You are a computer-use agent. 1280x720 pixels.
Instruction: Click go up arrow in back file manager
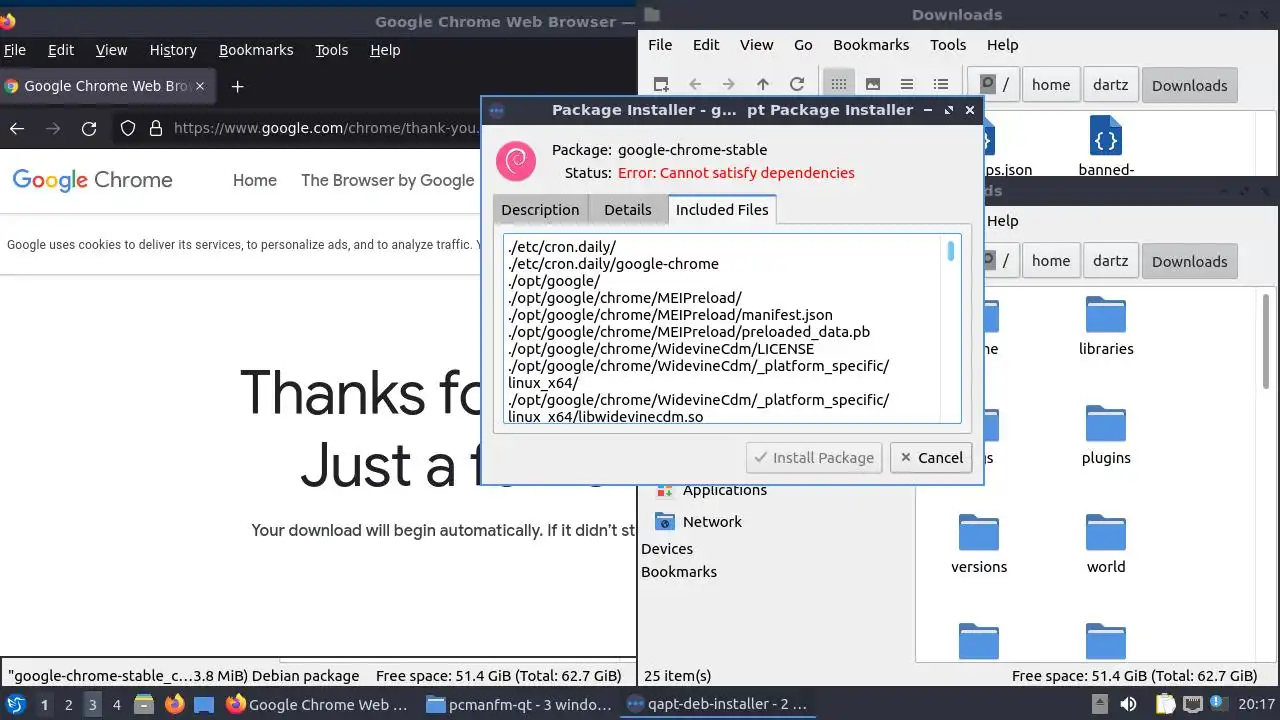point(763,85)
